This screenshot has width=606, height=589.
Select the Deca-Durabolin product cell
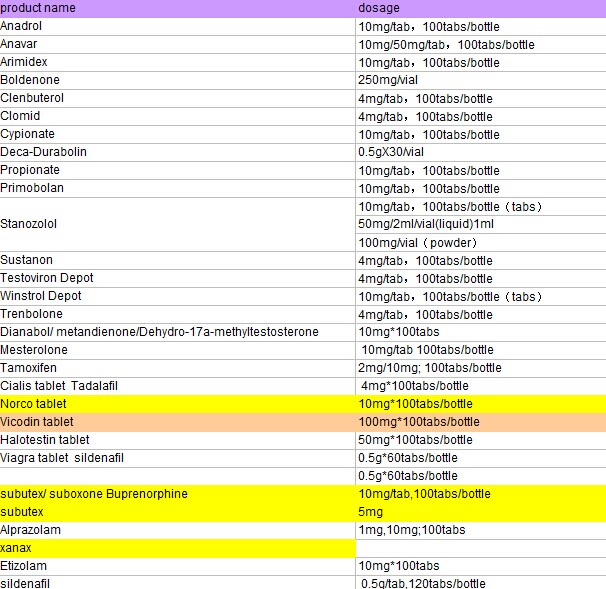[177, 152]
